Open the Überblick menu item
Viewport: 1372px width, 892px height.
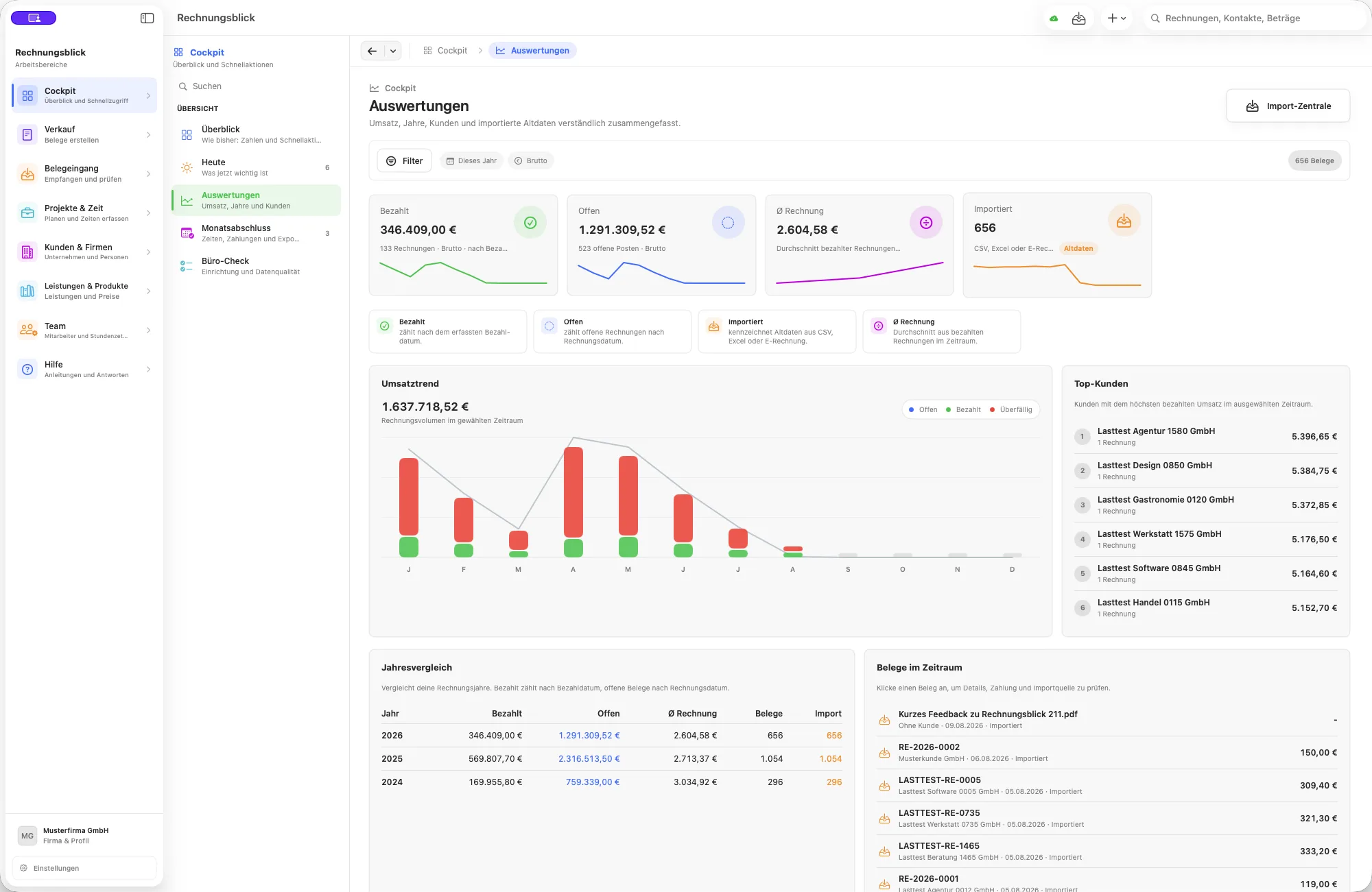pos(256,134)
